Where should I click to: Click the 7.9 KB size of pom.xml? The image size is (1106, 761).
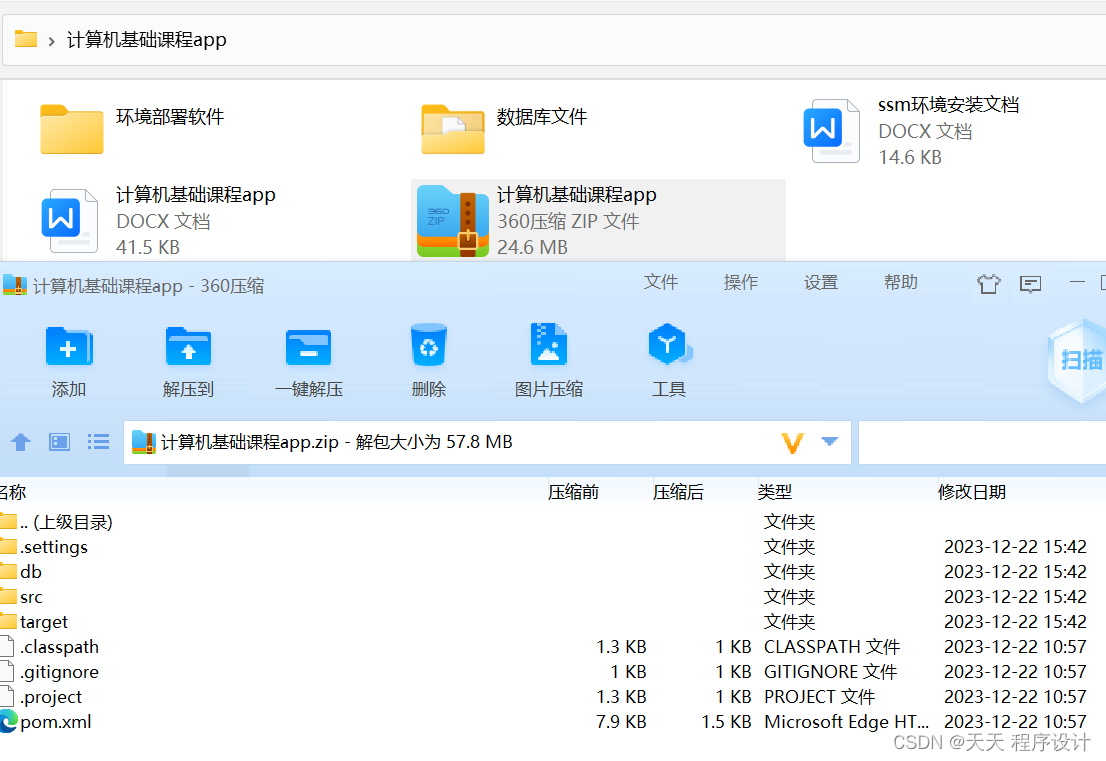coord(621,722)
